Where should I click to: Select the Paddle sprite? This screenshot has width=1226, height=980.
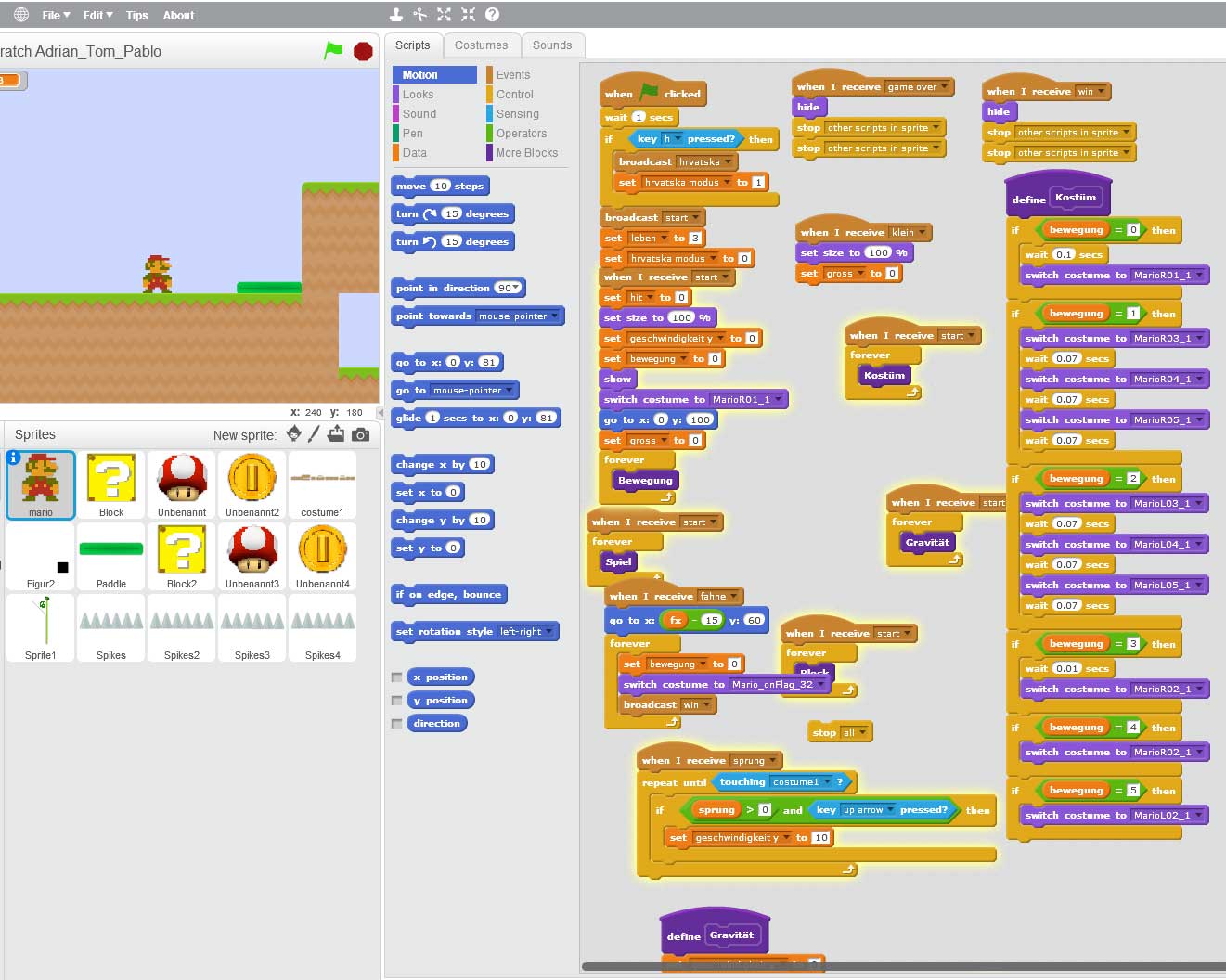(x=111, y=556)
